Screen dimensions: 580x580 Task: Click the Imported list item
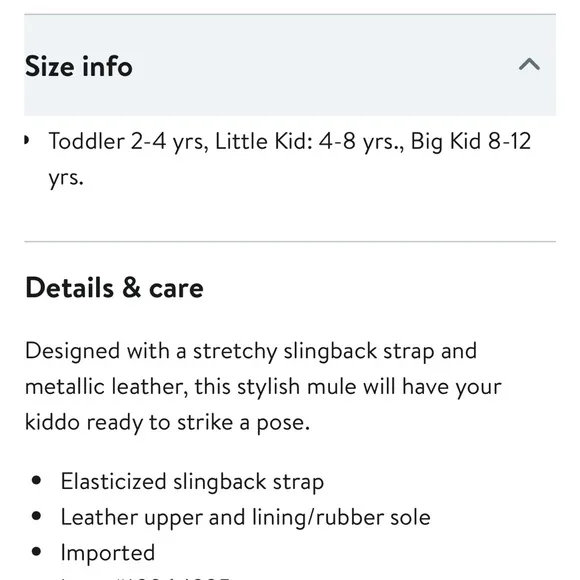click(x=108, y=553)
